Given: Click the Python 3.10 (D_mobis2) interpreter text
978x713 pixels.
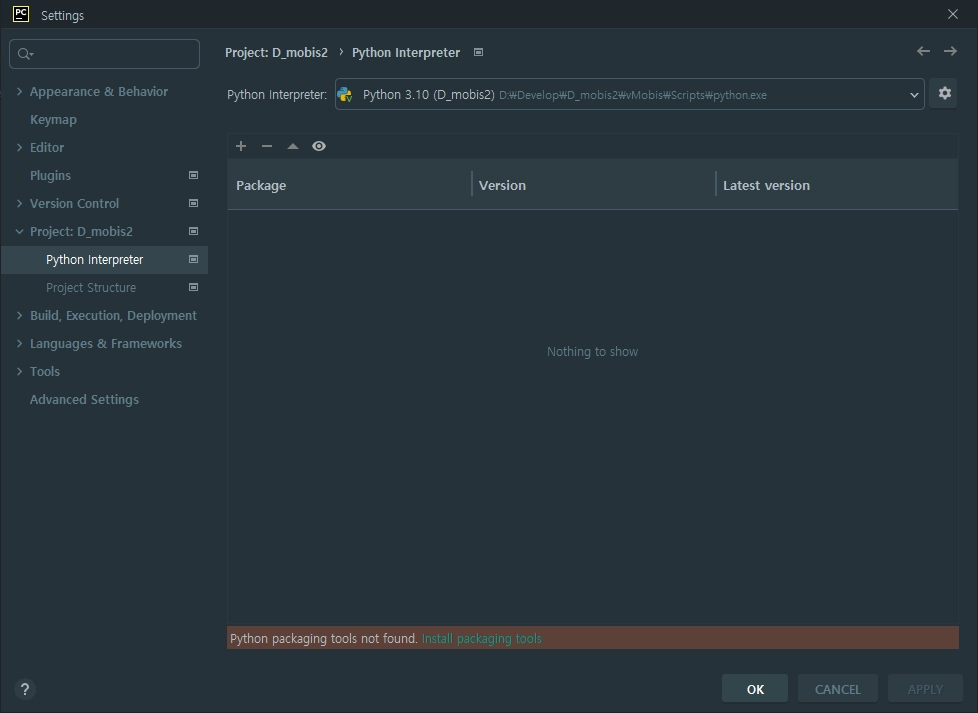Looking at the screenshot, I should (428, 95).
